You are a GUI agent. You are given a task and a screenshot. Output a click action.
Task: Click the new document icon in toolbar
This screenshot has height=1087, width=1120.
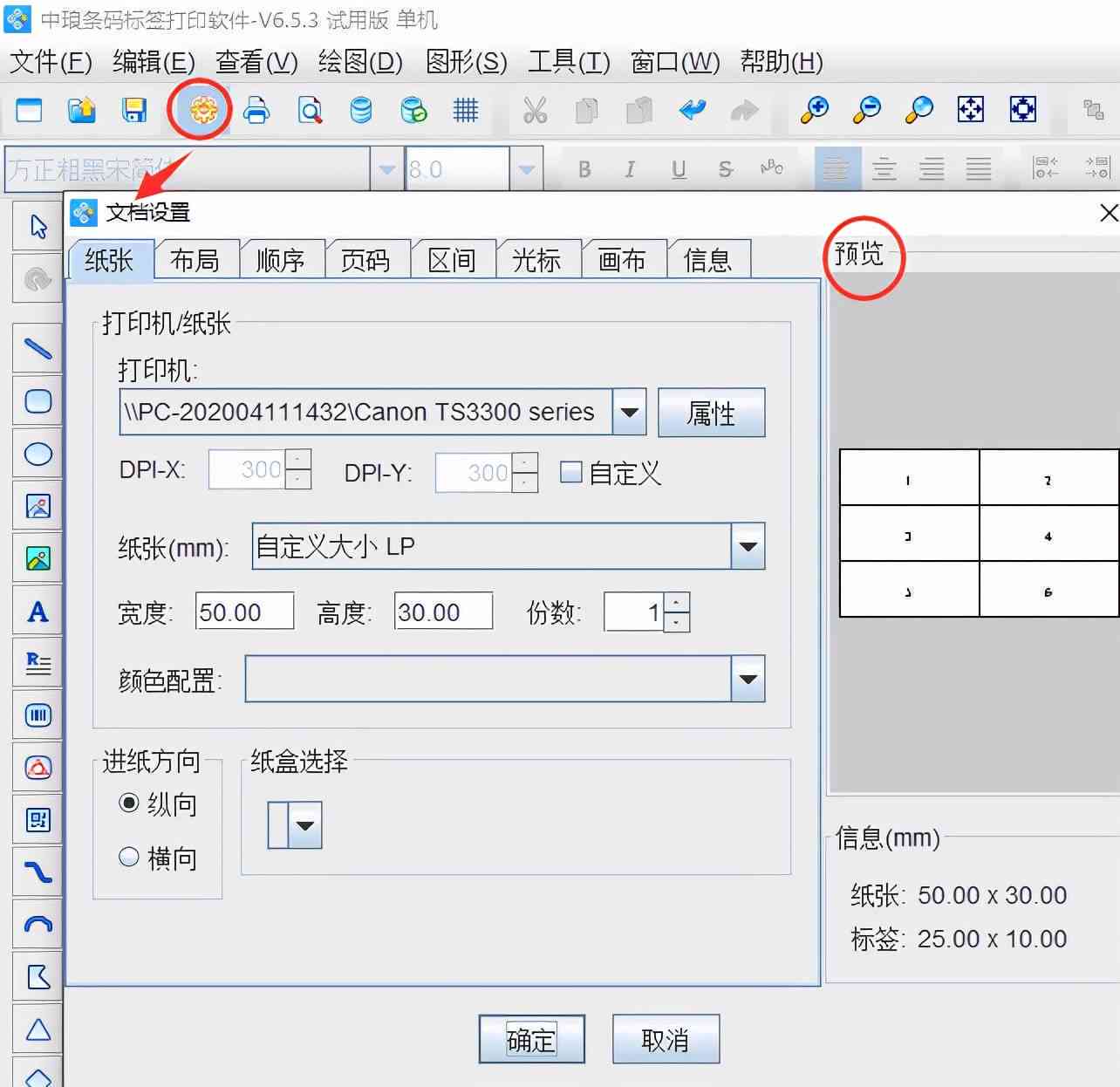click(x=29, y=110)
